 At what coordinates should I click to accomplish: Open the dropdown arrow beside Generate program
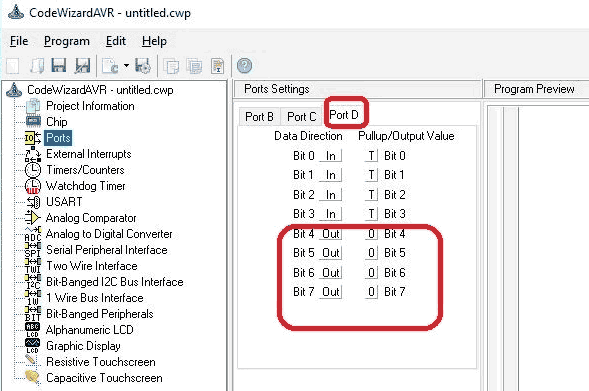(x=126, y=65)
